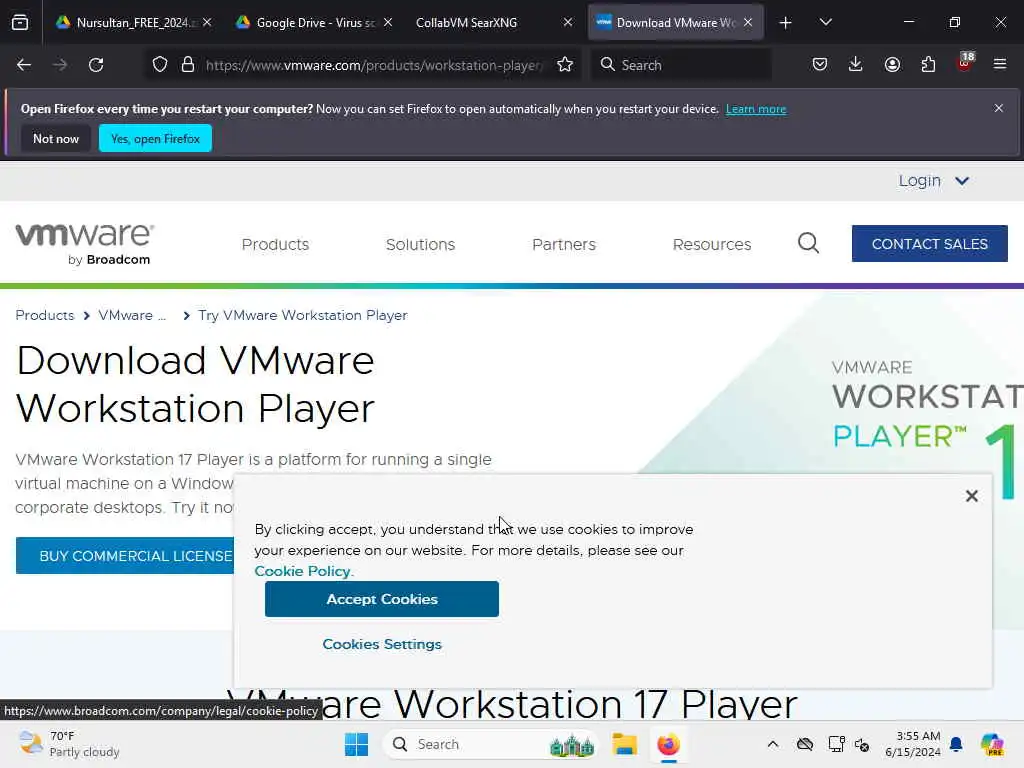1024x768 pixels.
Task: Close the cookie consent dialog
Action: (x=972, y=496)
